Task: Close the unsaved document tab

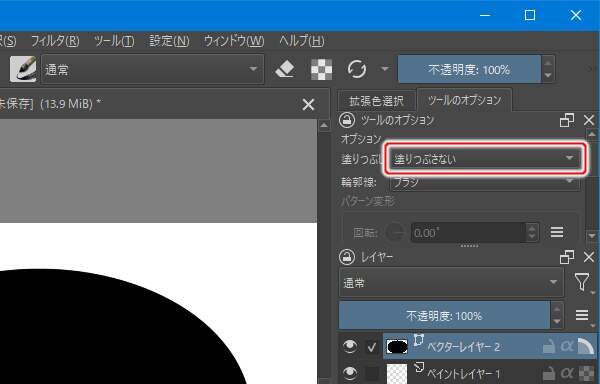Action: pyautogui.click(x=308, y=104)
